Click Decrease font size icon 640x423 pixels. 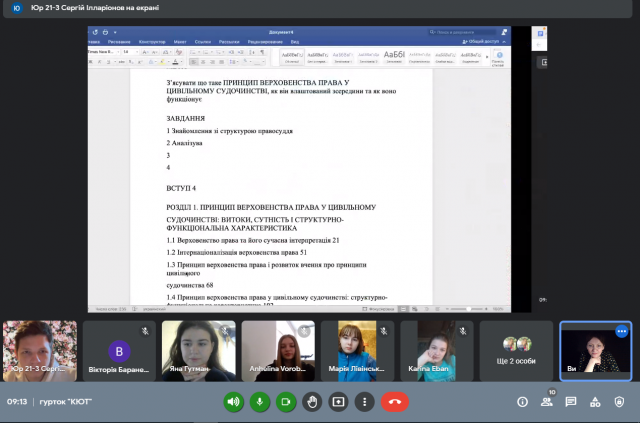click(155, 52)
